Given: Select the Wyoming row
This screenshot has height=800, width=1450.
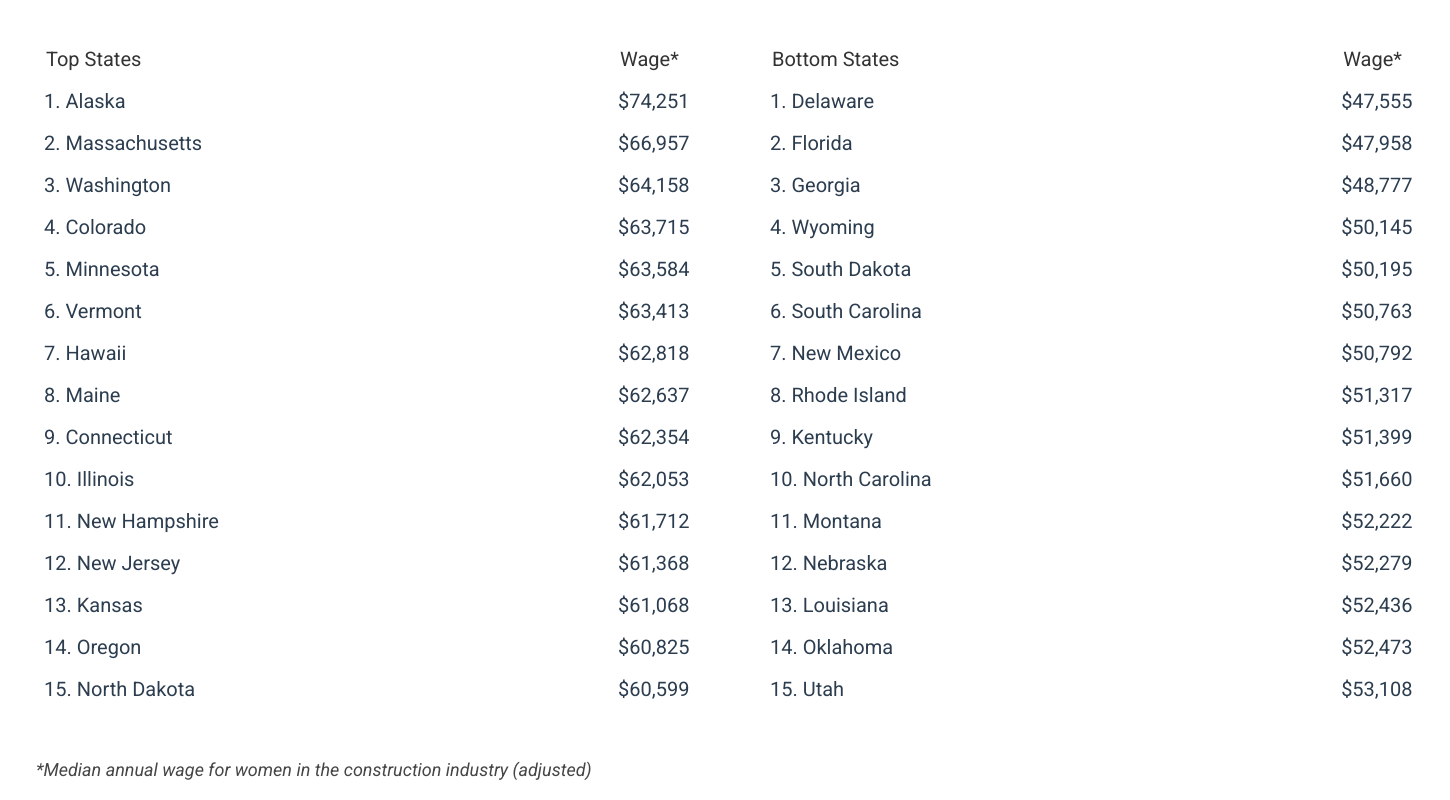Looking at the screenshot, I should coord(822,227).
